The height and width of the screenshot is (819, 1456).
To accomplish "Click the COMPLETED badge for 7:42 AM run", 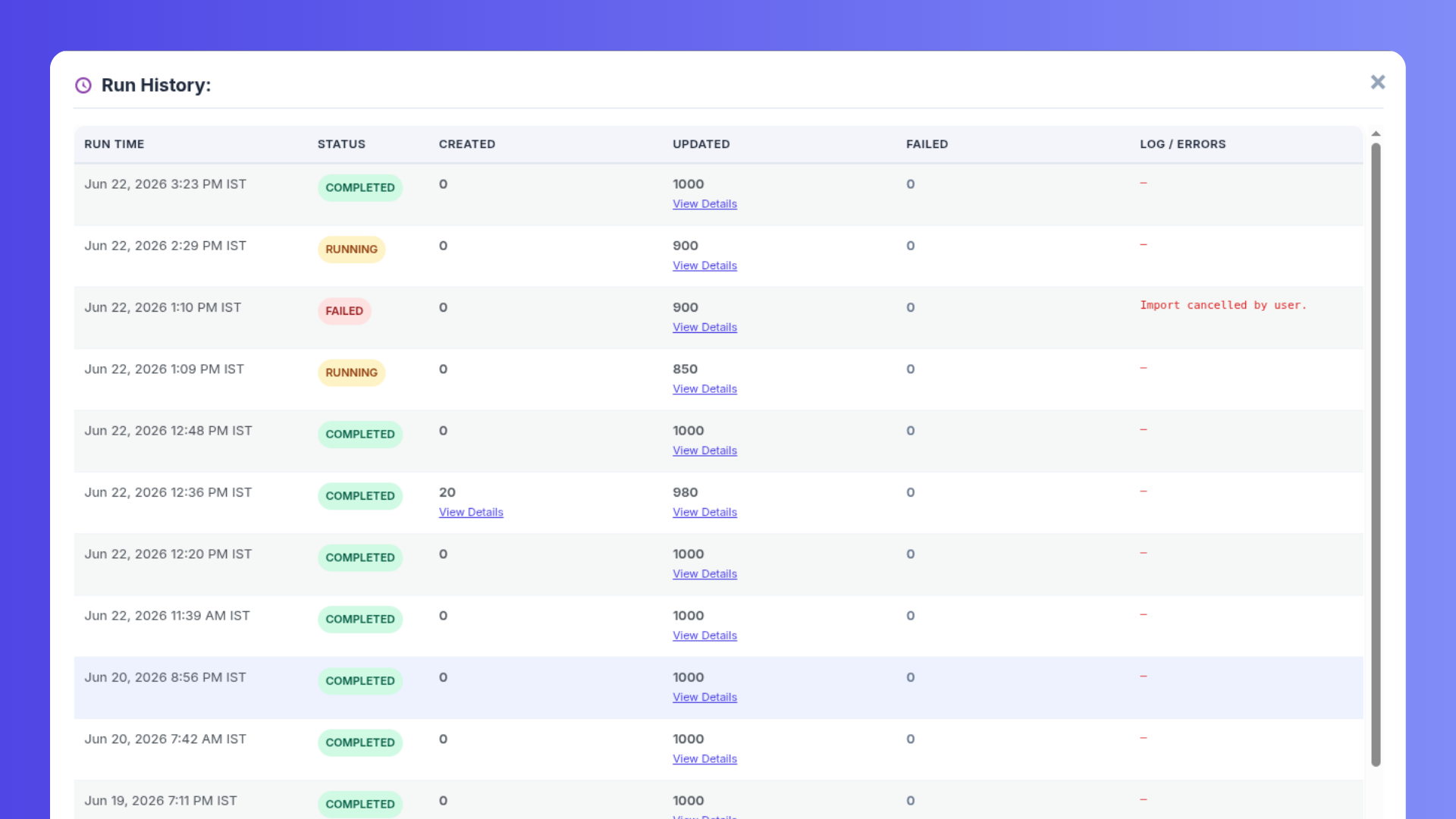I will click(x=360, y=742).
